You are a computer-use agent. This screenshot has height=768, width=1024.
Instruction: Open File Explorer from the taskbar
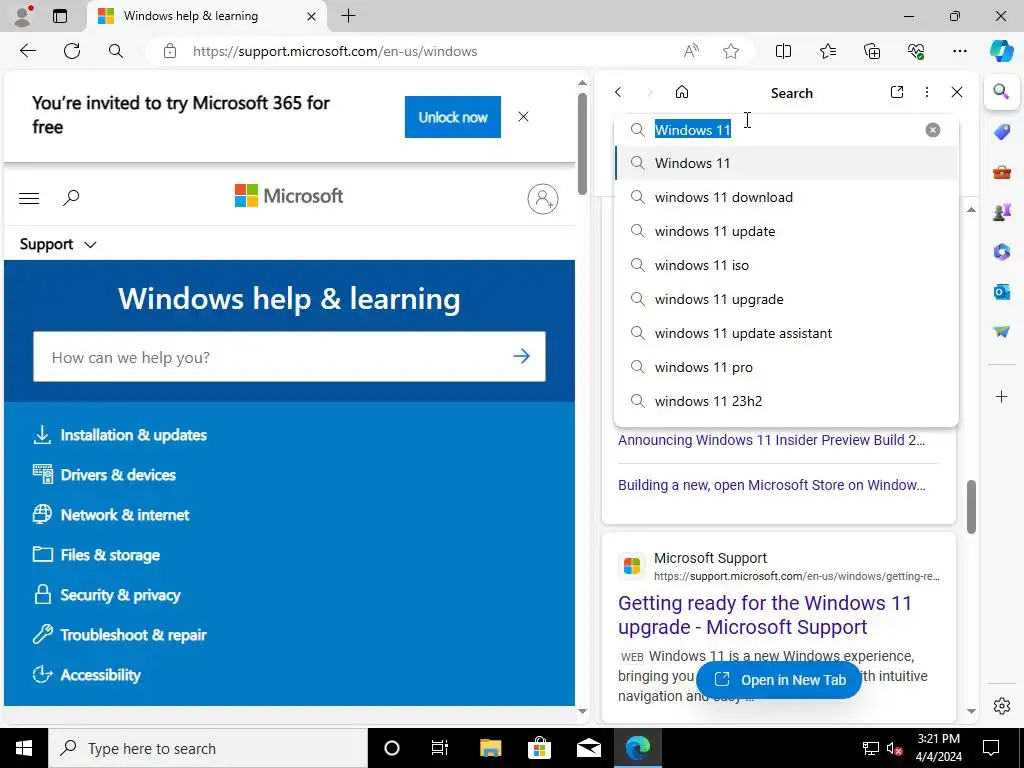pos(490,748)
